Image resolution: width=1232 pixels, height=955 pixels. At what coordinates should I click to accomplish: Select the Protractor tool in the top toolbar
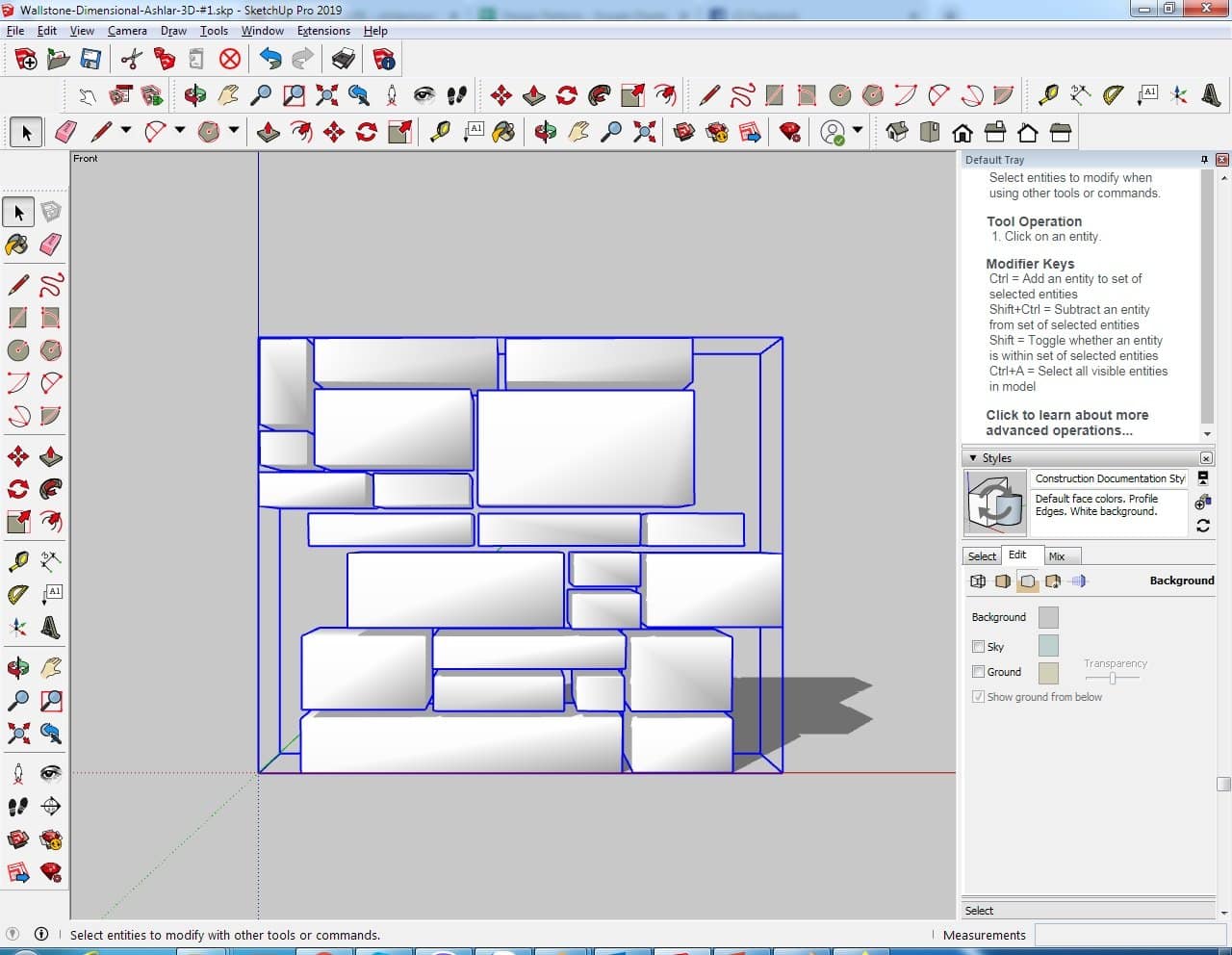coord(1114,94)
